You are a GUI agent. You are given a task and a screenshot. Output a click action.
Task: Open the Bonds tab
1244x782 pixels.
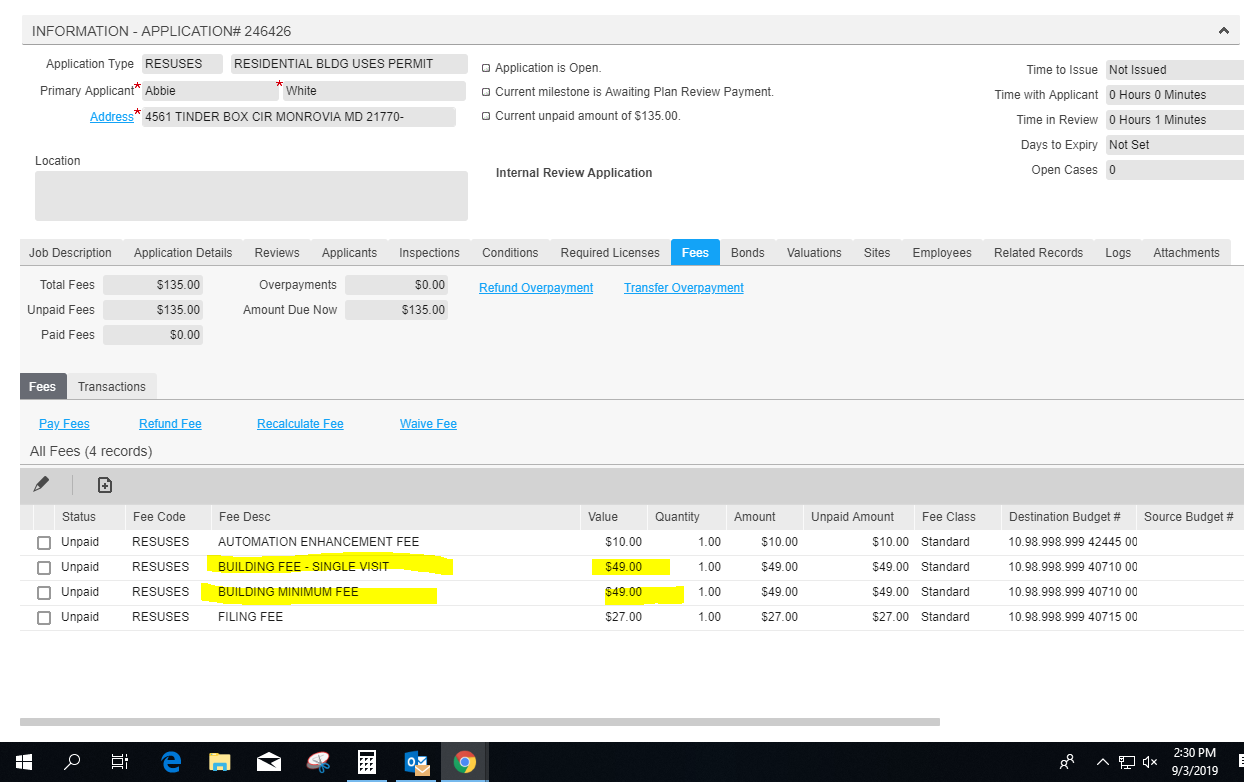click(748, 253)
